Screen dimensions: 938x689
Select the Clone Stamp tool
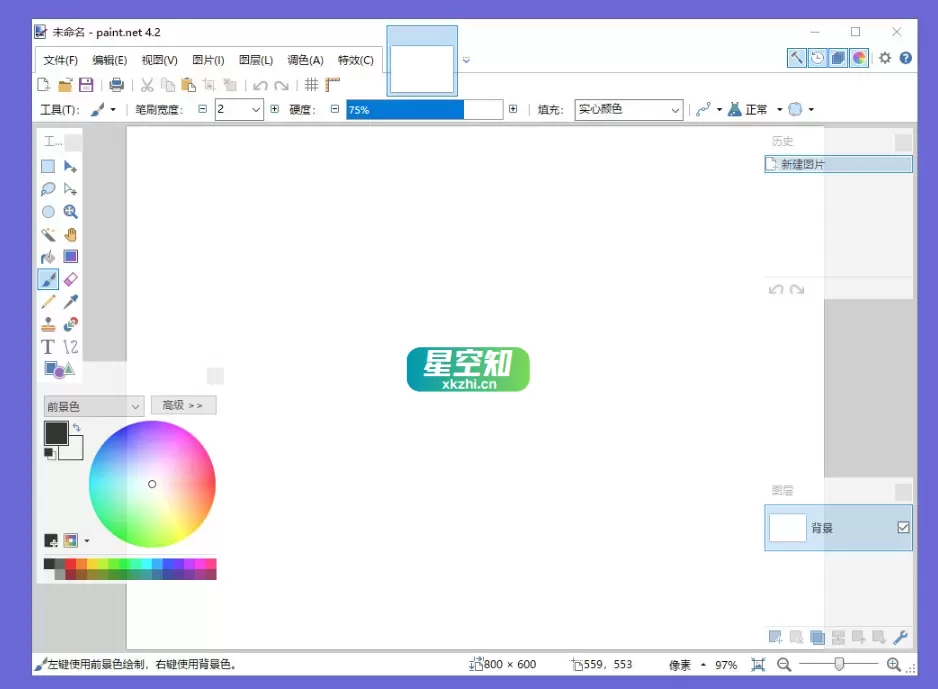(x=48, y=324)
